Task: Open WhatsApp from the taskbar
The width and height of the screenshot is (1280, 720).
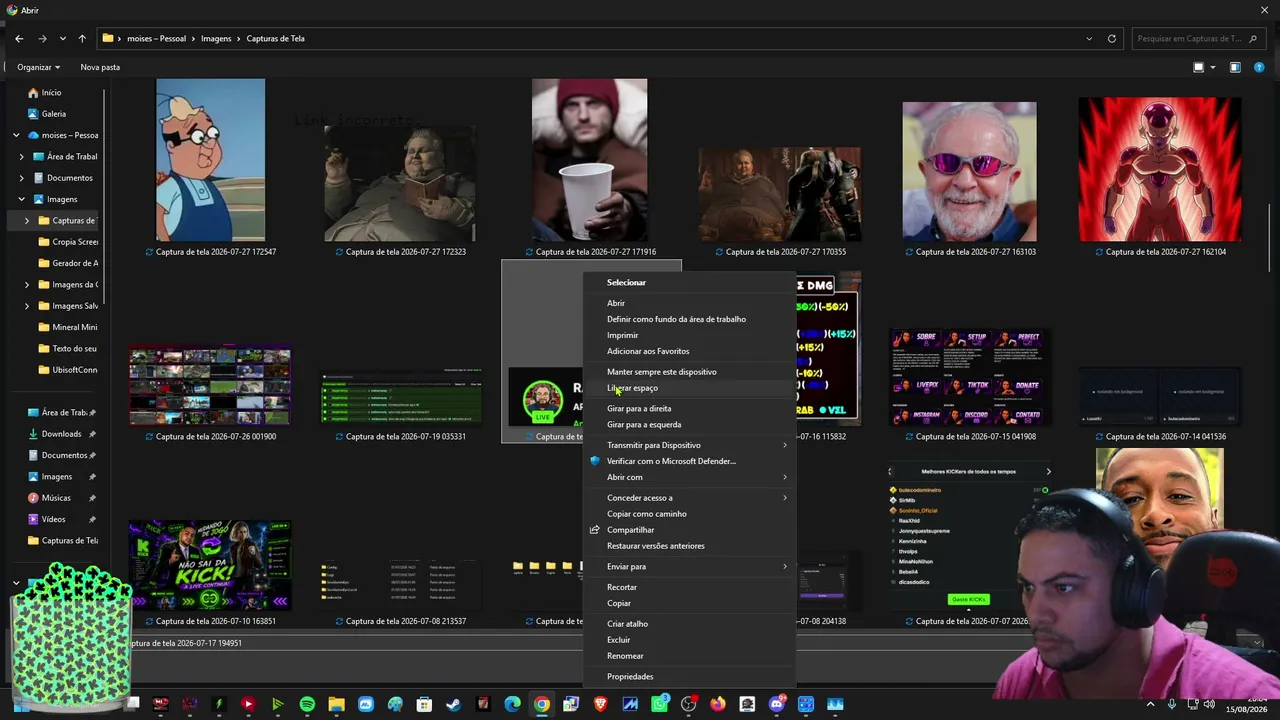Action: [659, 704]
